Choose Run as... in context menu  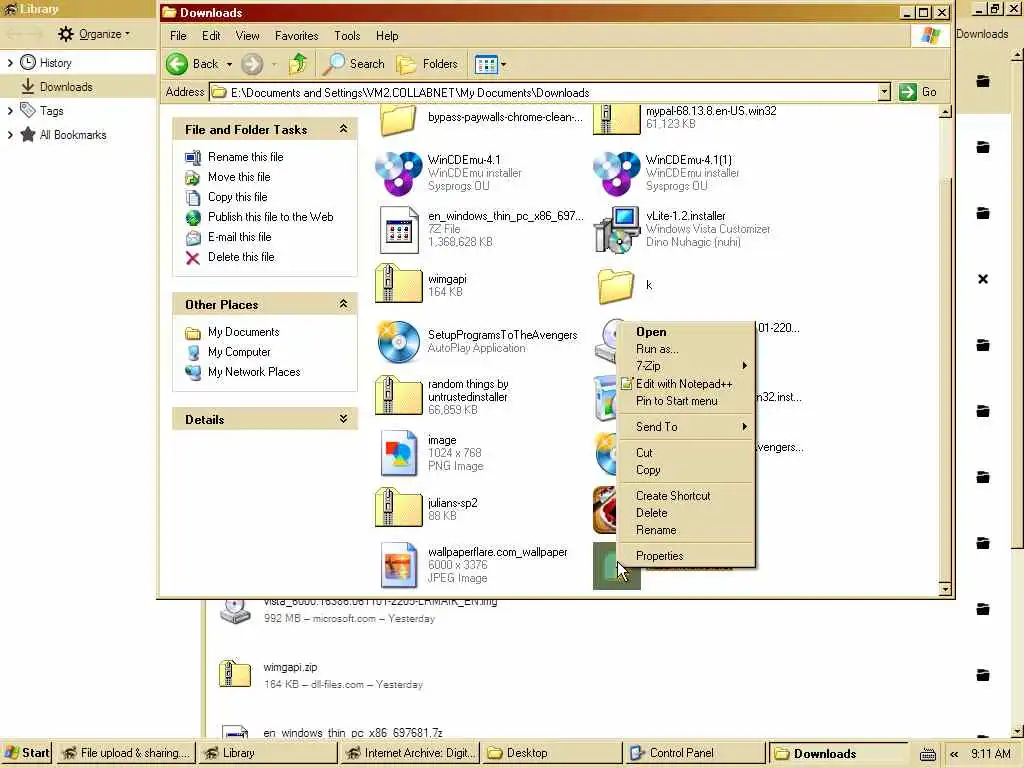click(686, 349)
